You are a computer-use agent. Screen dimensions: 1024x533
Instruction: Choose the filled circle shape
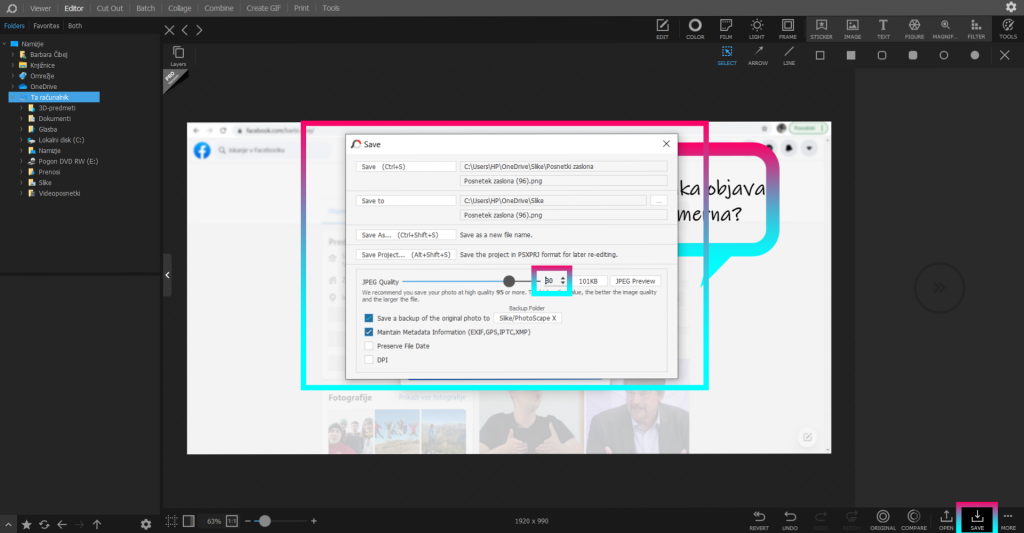[x=974, y=56]
